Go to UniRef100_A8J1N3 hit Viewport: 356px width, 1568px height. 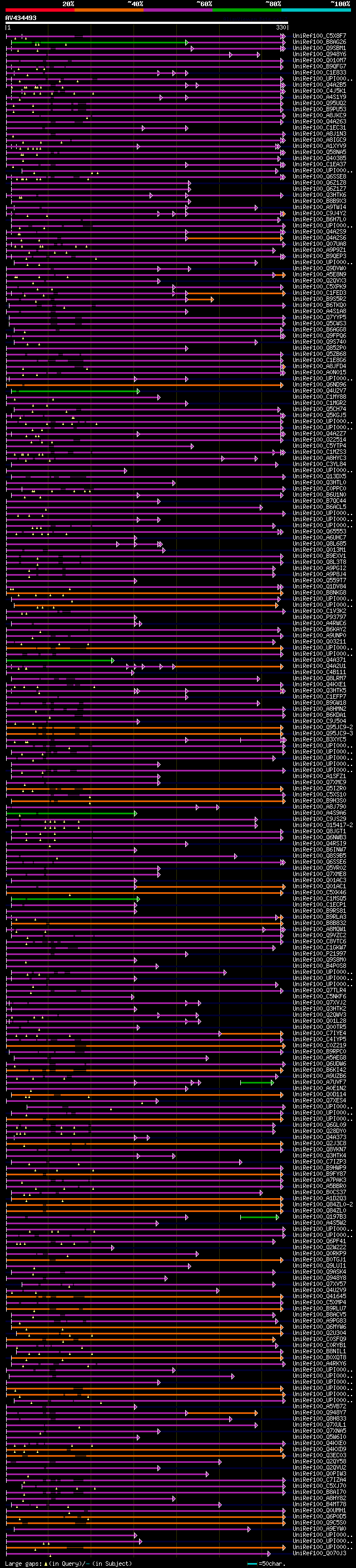tap(319, 134)
